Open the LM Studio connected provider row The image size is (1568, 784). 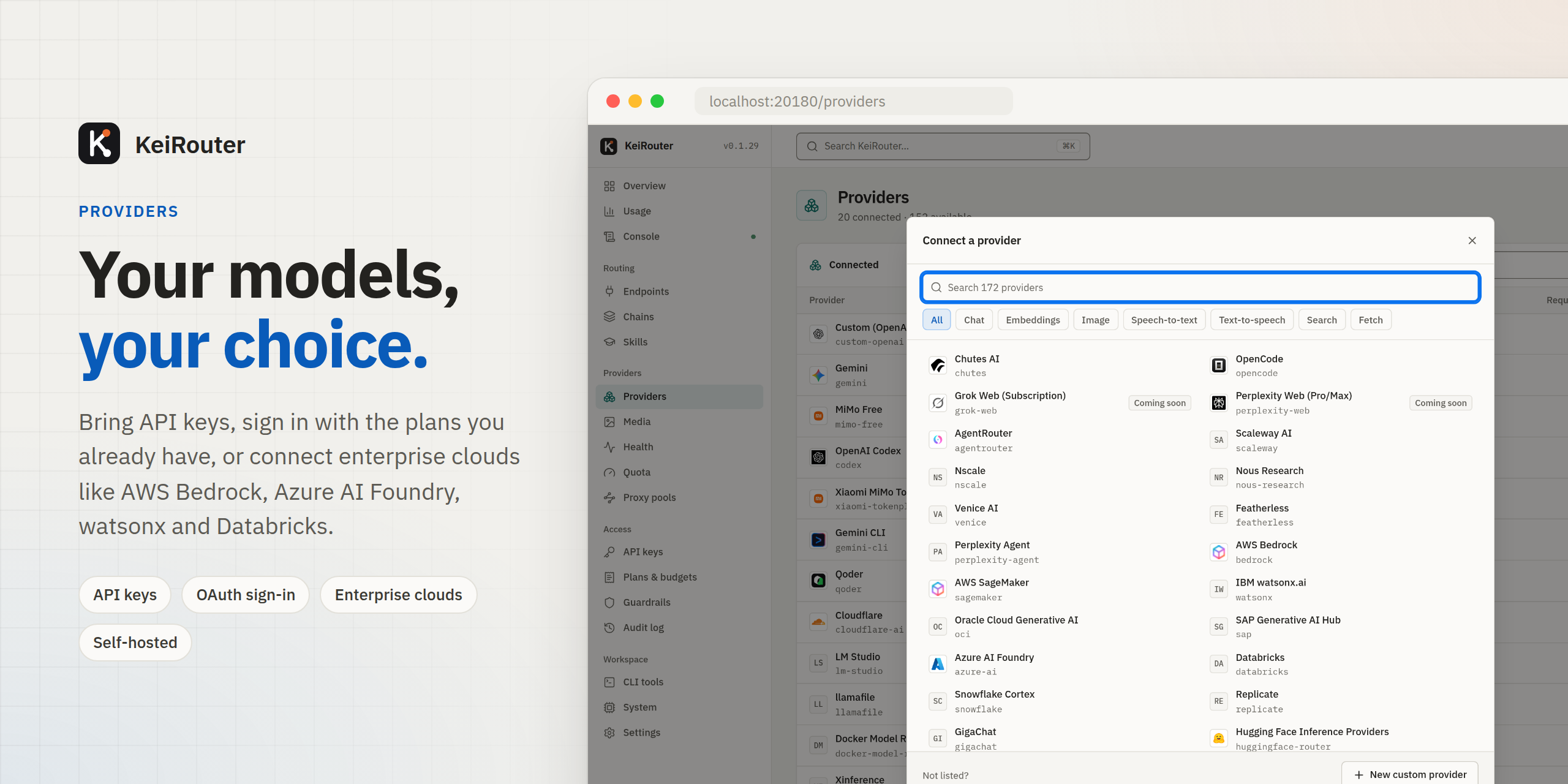(852, 663)
